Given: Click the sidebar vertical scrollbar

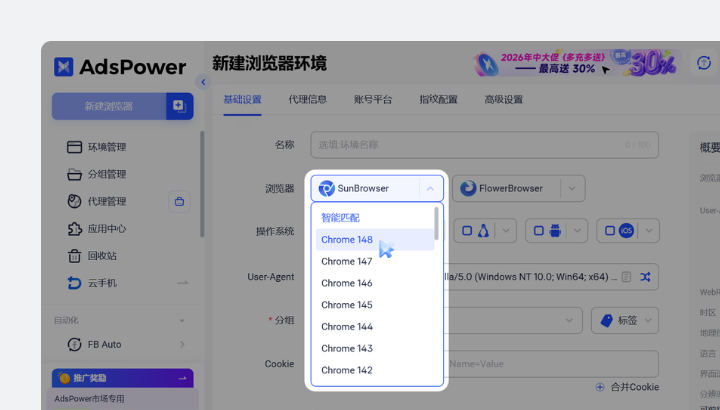Looking at the screenshot, I should tap(202, 184).
